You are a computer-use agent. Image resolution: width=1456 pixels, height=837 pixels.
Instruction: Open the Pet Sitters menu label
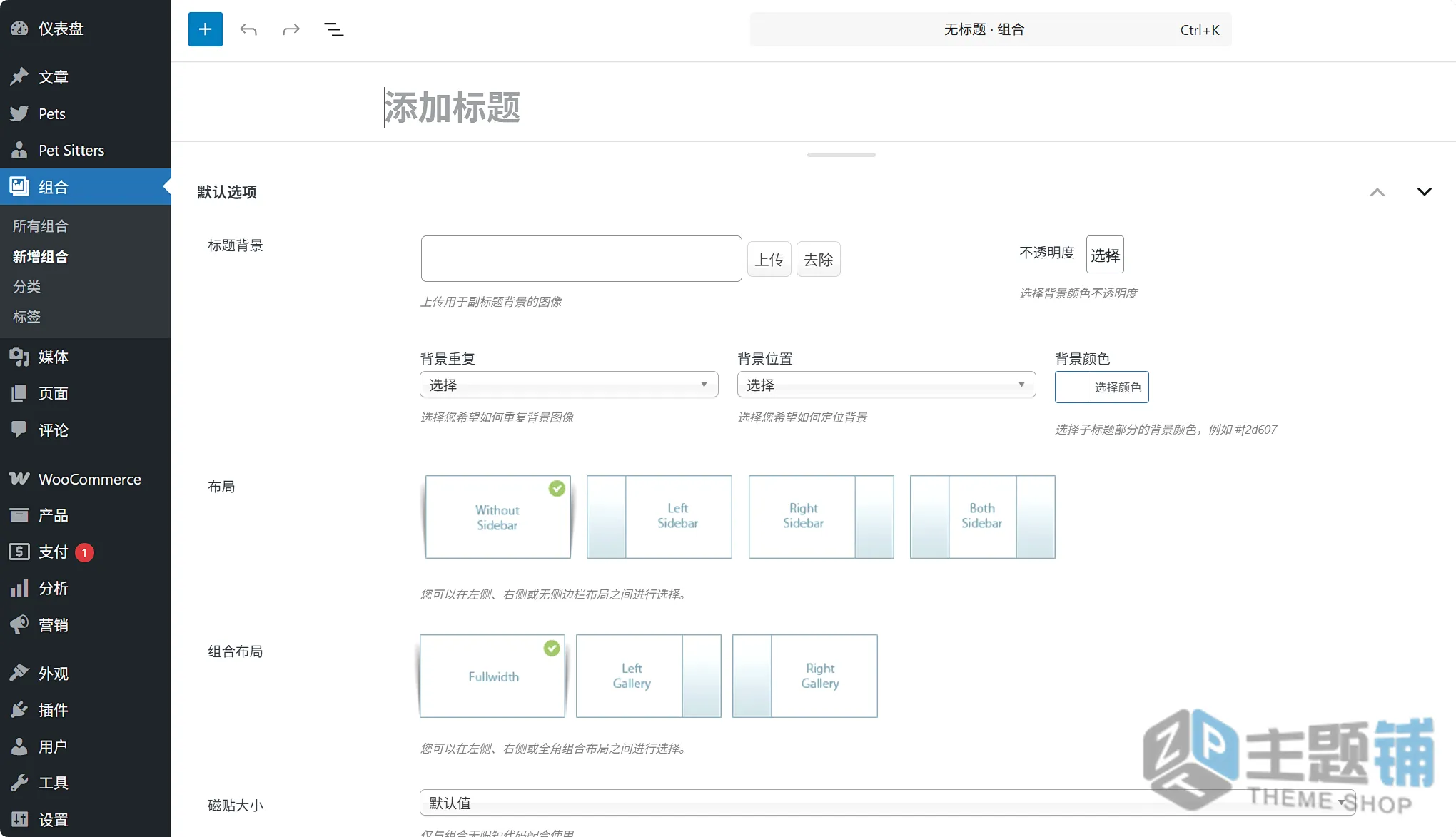(71, 150)
